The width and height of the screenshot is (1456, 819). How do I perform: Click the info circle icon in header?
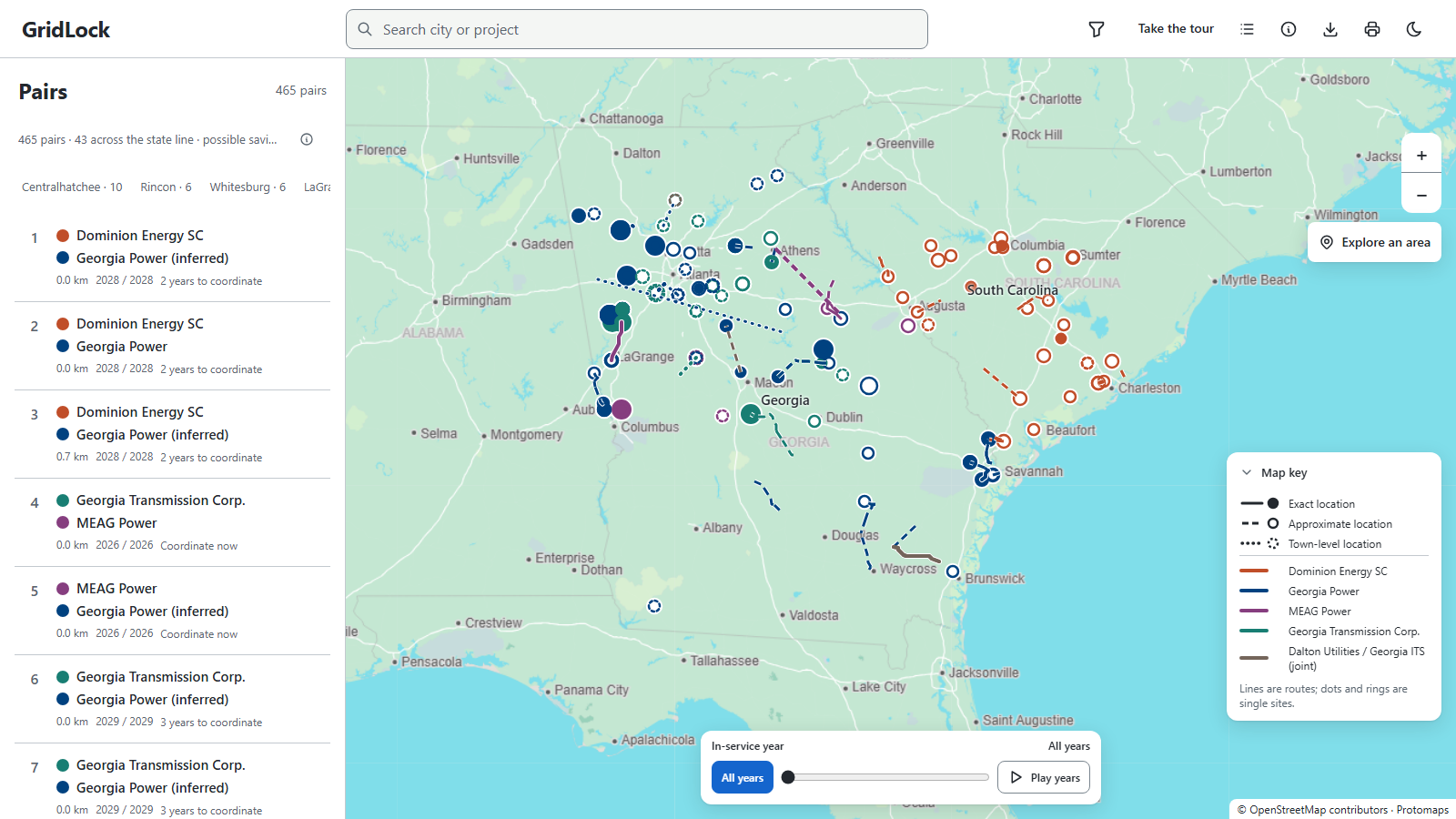[x=1289, y=29]
